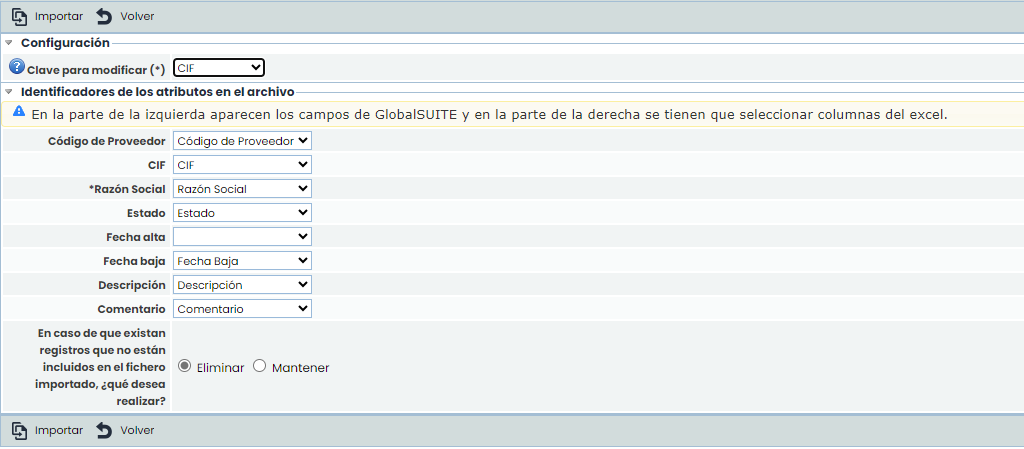Open the Descripción column dropdown
Image resolution: width=1024 pixels, height=449 pixels.
coord(242,285)
